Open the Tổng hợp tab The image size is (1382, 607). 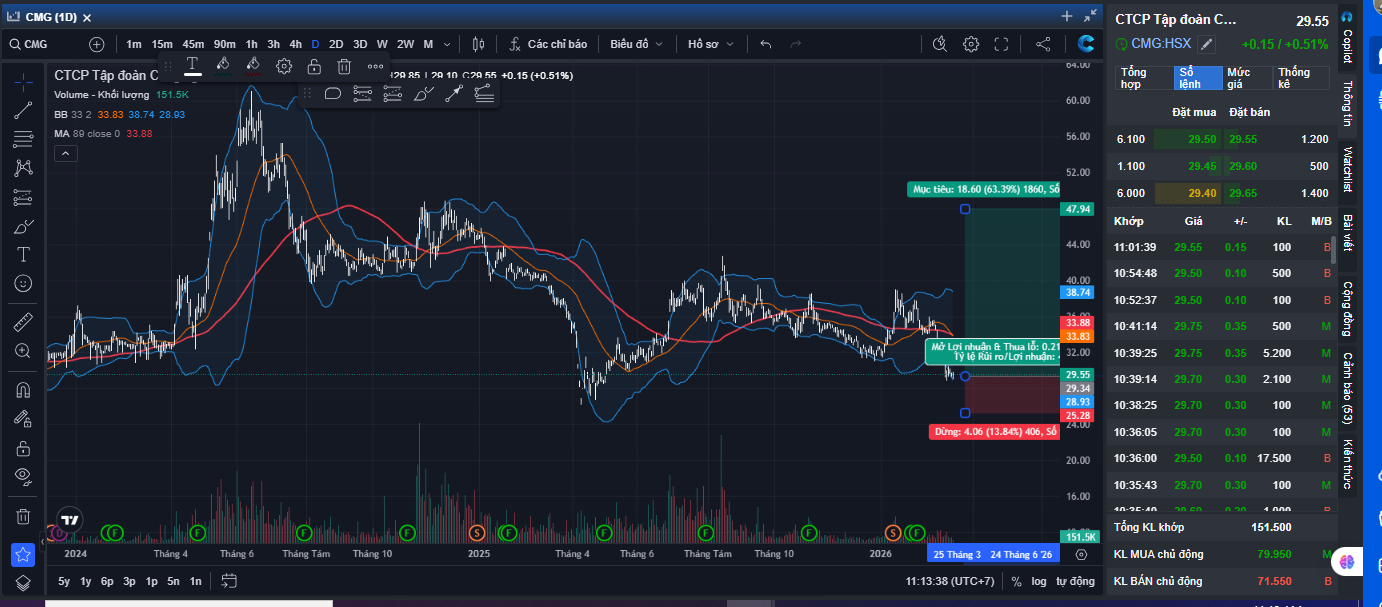[x=1144, y=78]
